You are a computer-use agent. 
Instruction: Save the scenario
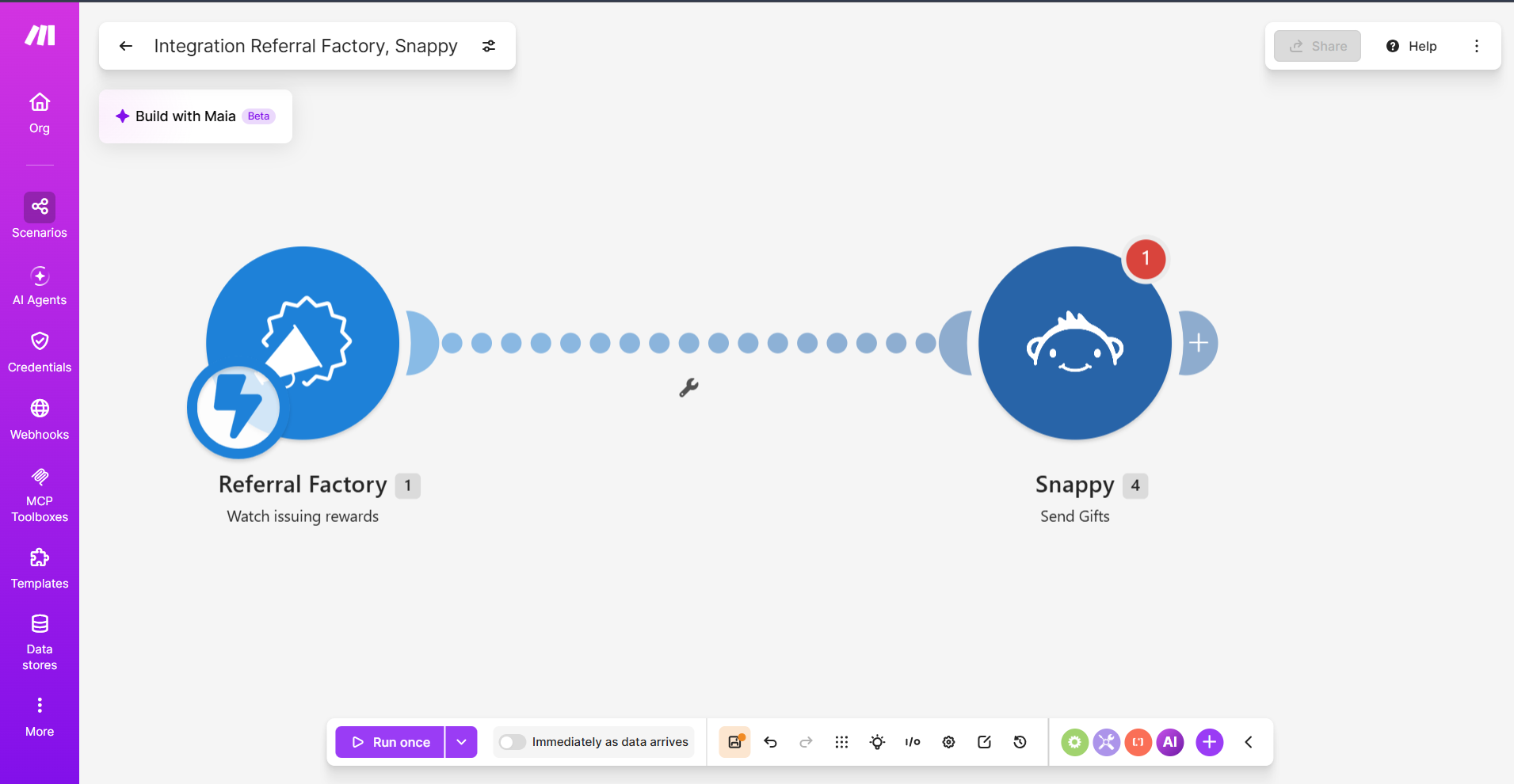pyautogui.click(x=734, y=742)
